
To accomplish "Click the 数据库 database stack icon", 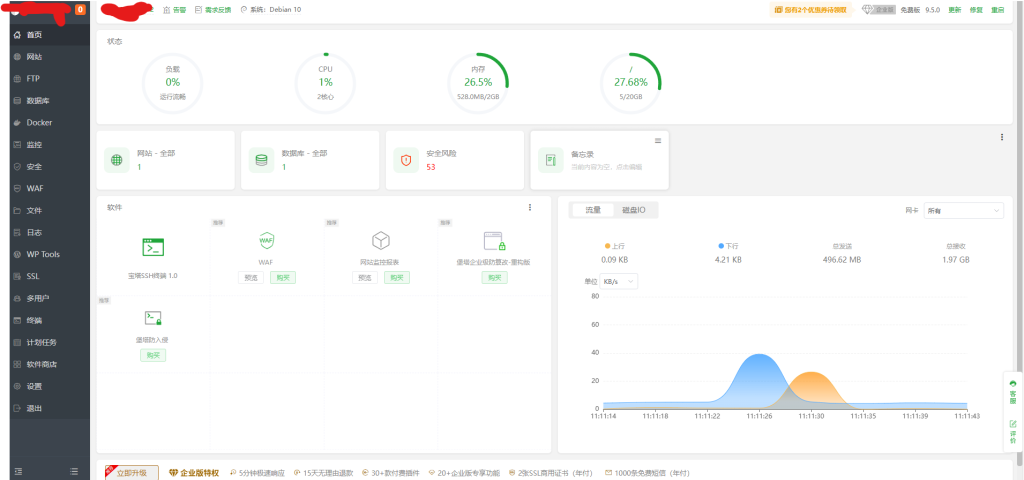I will pos(262,159).
